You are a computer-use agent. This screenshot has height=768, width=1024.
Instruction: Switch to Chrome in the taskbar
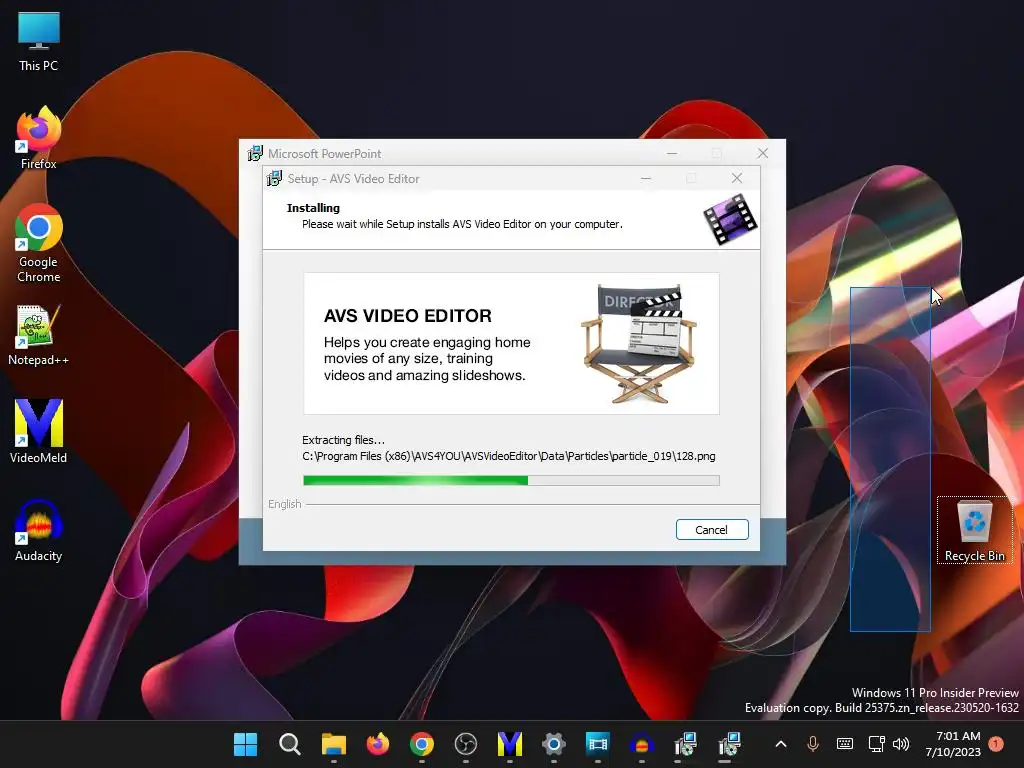coord(422,744)
